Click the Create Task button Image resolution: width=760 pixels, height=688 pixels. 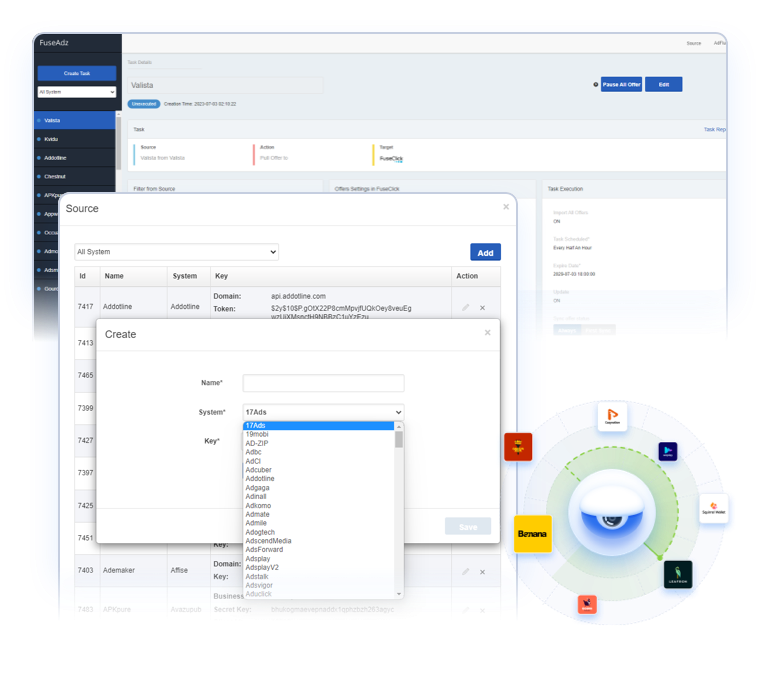pos(77,73)
